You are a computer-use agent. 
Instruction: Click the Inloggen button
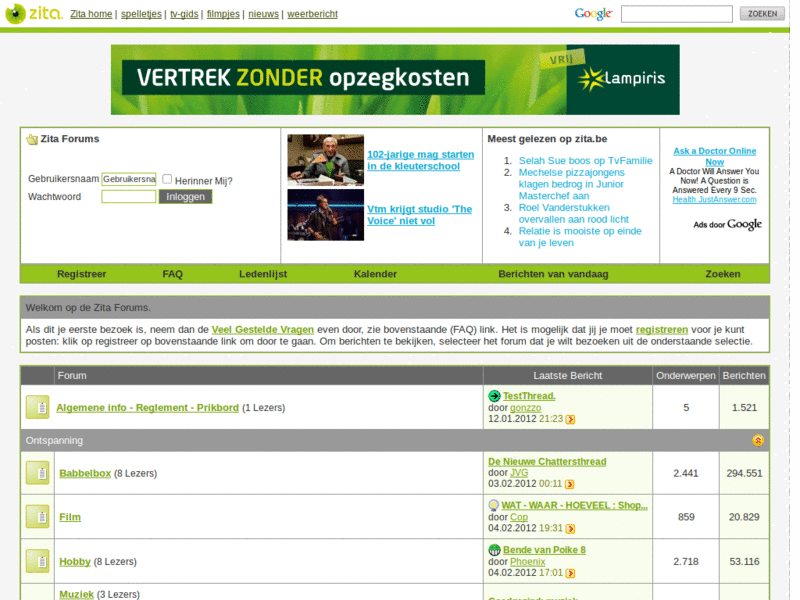click(x=185, y=196)
